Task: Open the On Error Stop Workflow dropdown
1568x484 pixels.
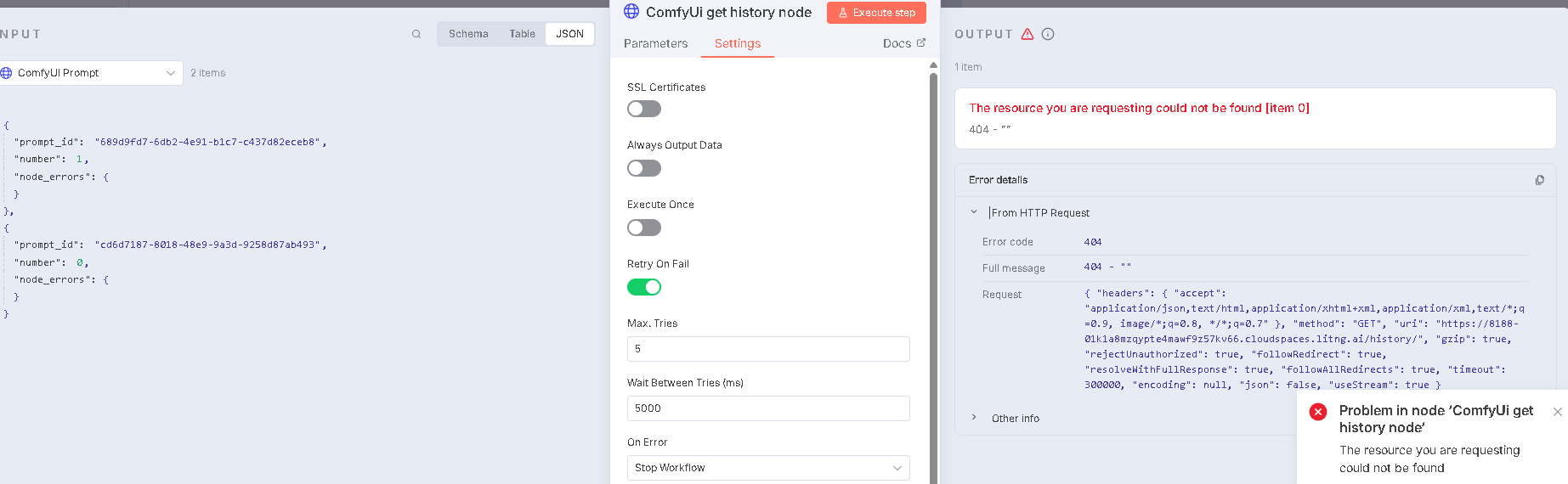Action: tap(768, 468)
